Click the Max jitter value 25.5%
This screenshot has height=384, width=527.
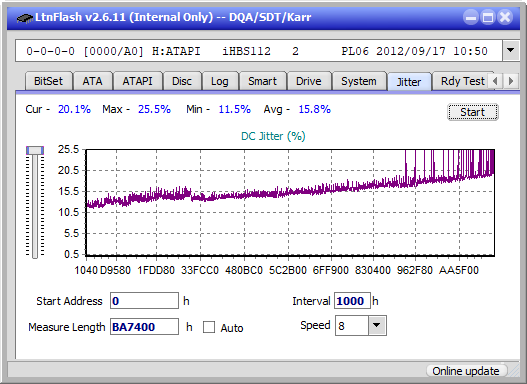(x=154, y=109)
